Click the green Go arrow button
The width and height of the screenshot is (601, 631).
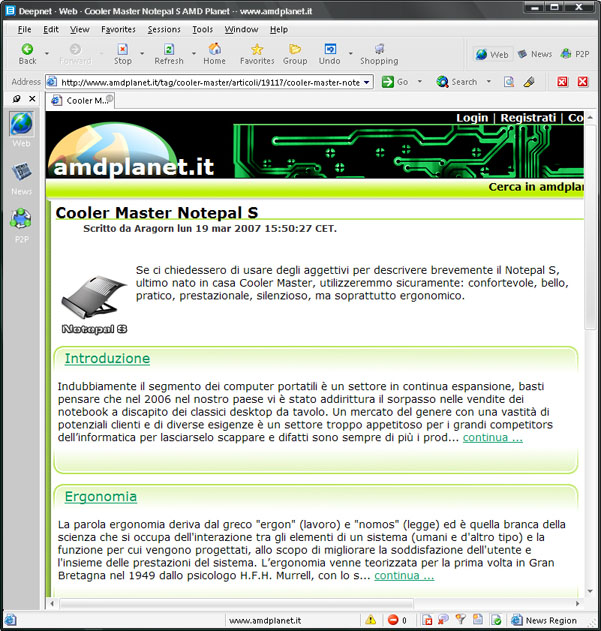click(394, 82)
